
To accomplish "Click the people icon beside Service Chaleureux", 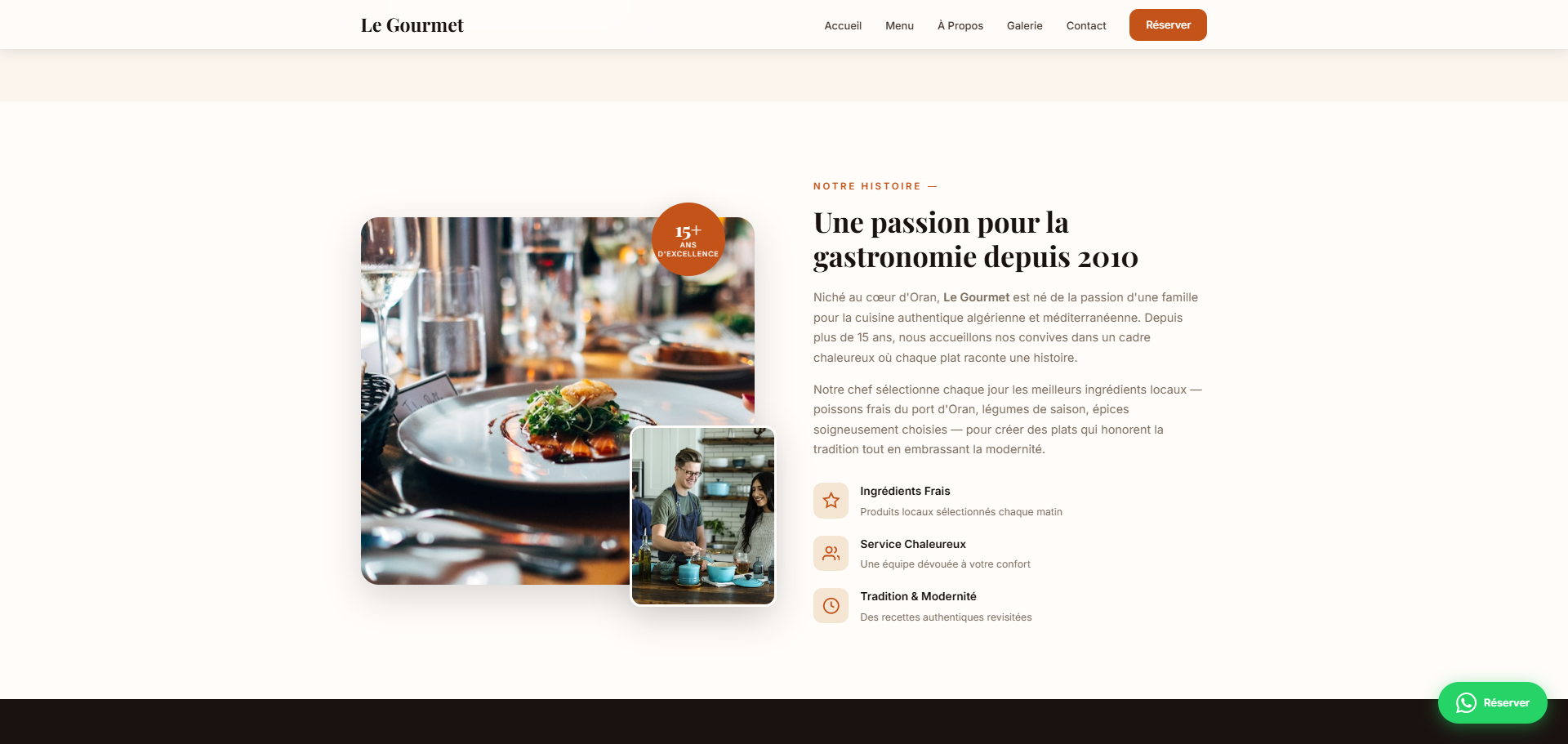I will click(x=831, y=553).
